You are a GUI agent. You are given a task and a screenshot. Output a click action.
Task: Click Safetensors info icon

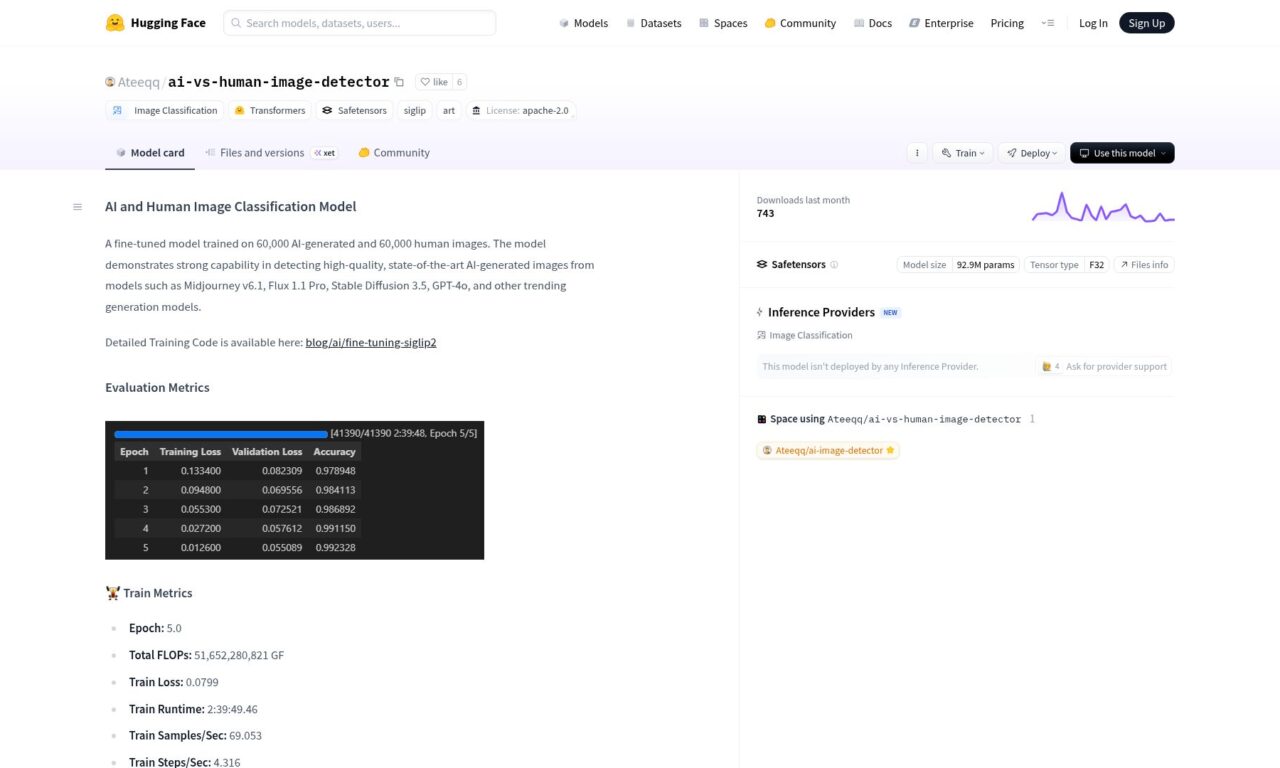tap(834, 265)
